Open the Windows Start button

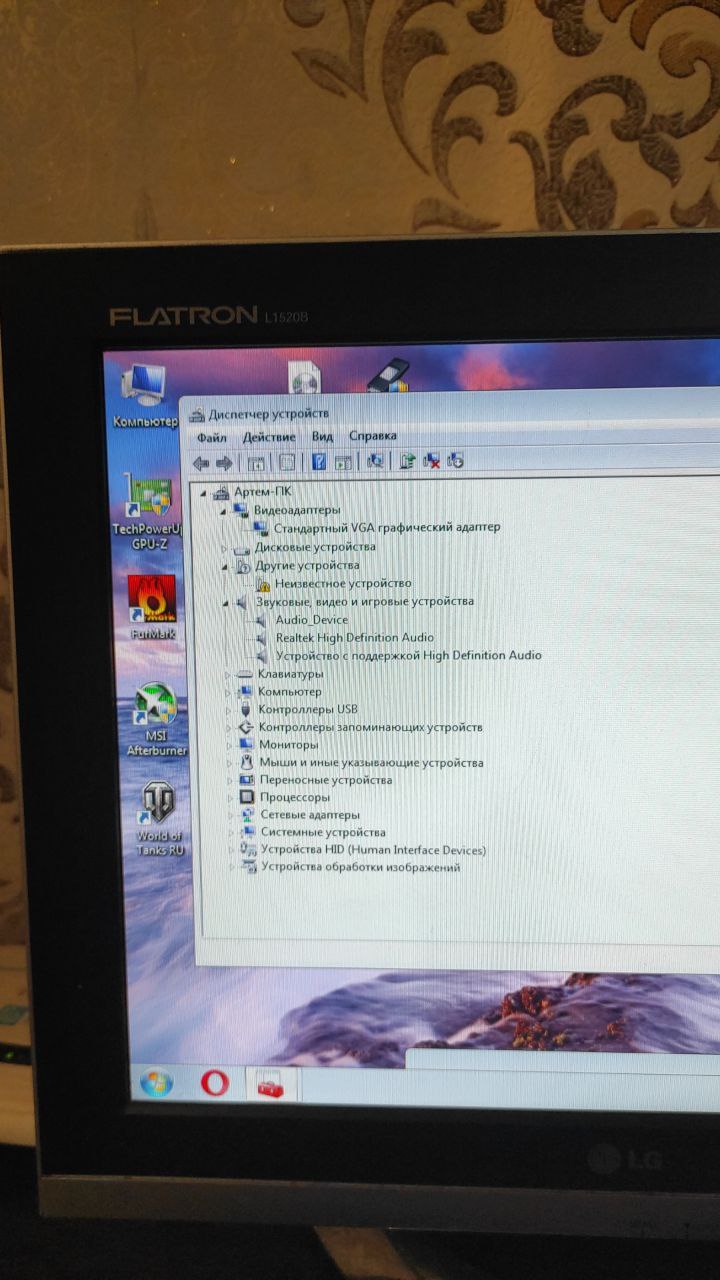coord(156,1083)
